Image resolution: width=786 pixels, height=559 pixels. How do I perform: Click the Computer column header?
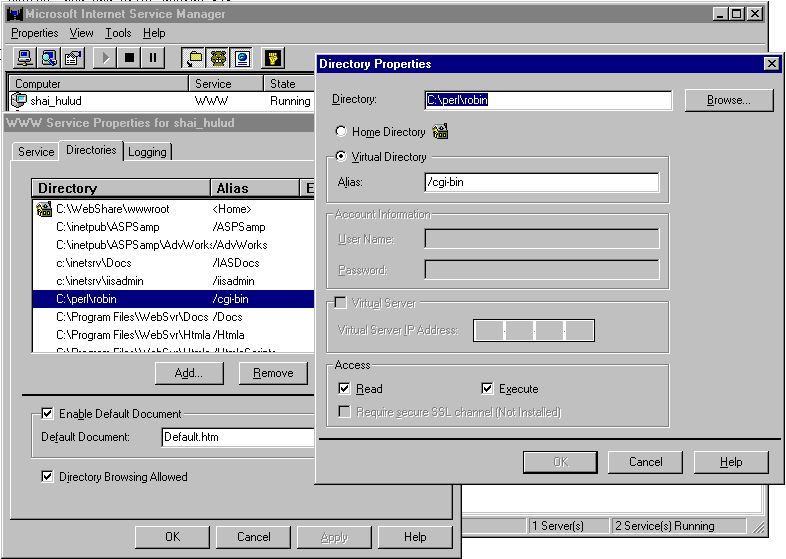click(98, 83)
